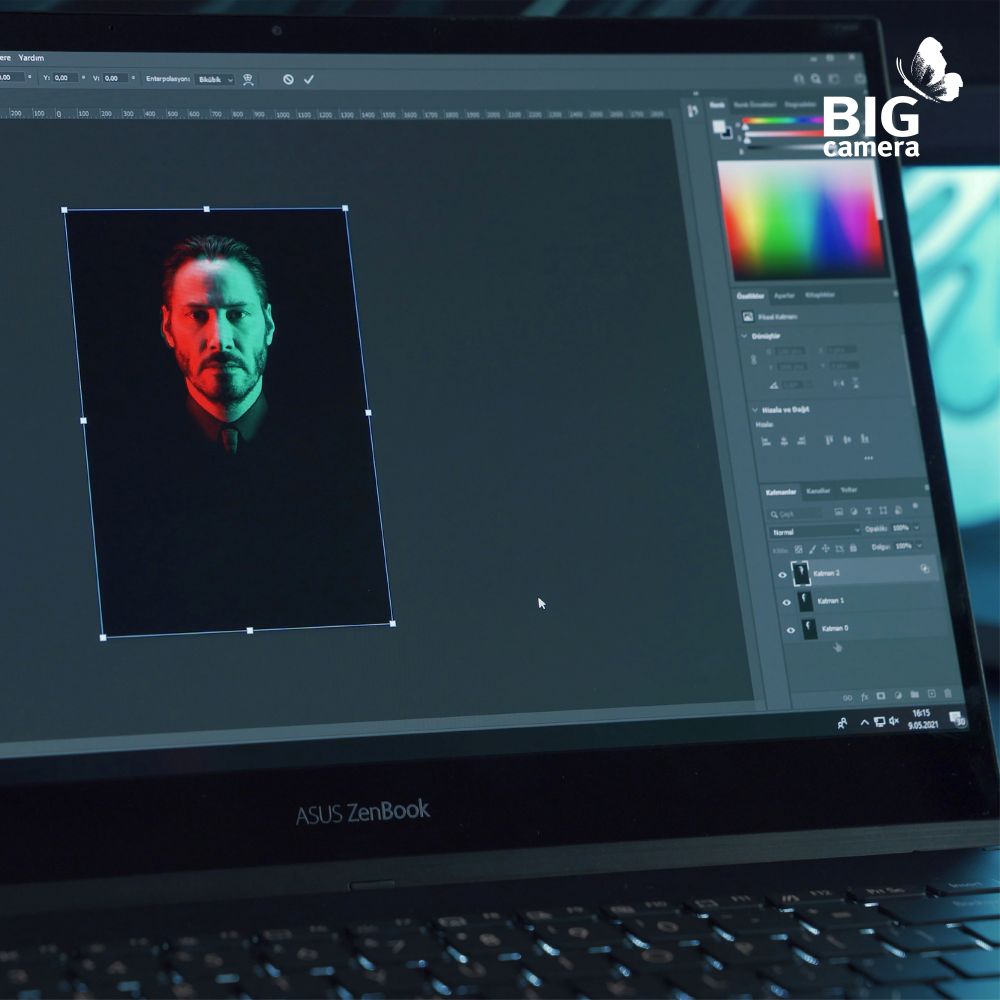This screenshot has height=1000, width=1000.
Task: Toggle the width-height link chain in Dönüştür
Action: coord(754,360)
